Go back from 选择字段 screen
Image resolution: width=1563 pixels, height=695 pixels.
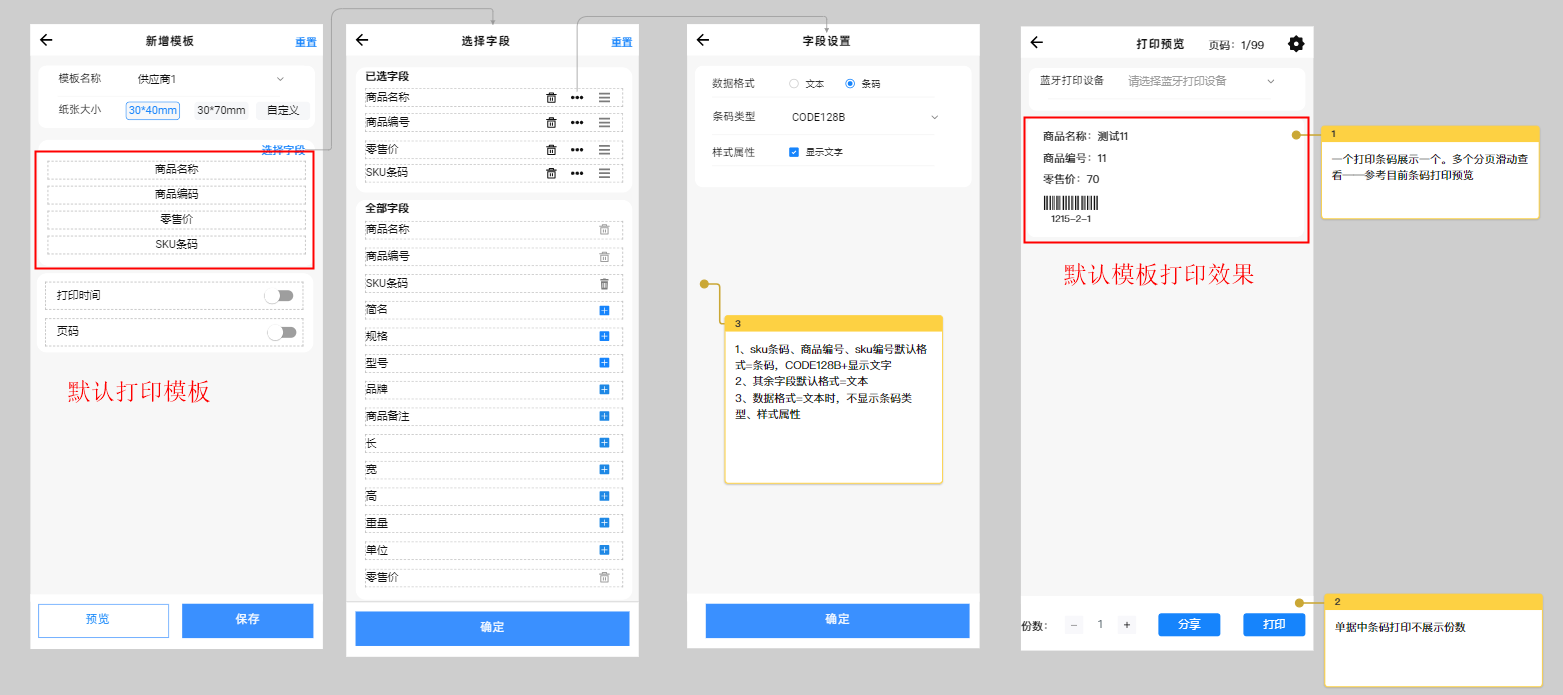tap(362, 40)
